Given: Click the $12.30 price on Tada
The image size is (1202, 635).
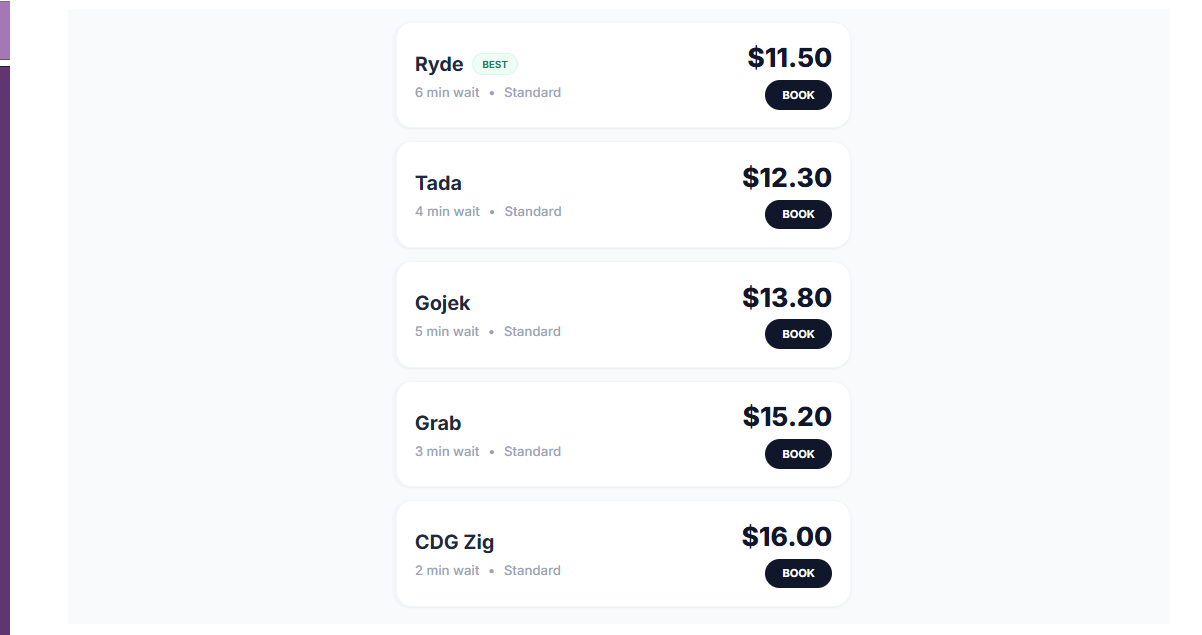Looking at the screenshot, I should point(787,177).
